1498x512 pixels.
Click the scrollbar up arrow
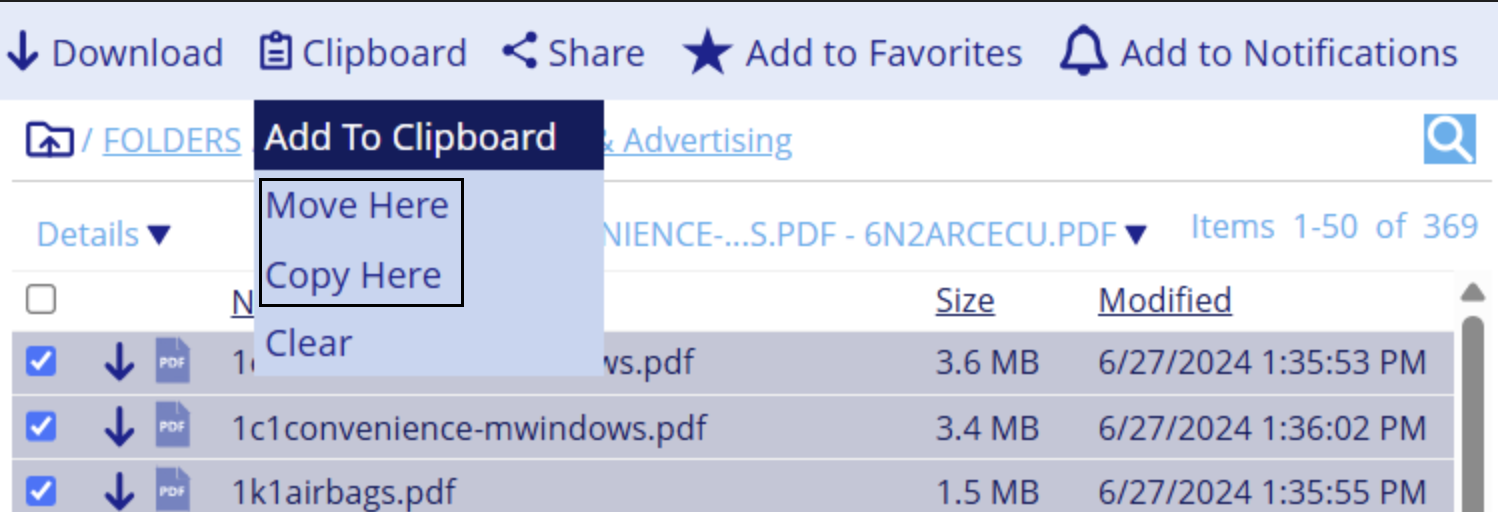[x=1472, y=293]
